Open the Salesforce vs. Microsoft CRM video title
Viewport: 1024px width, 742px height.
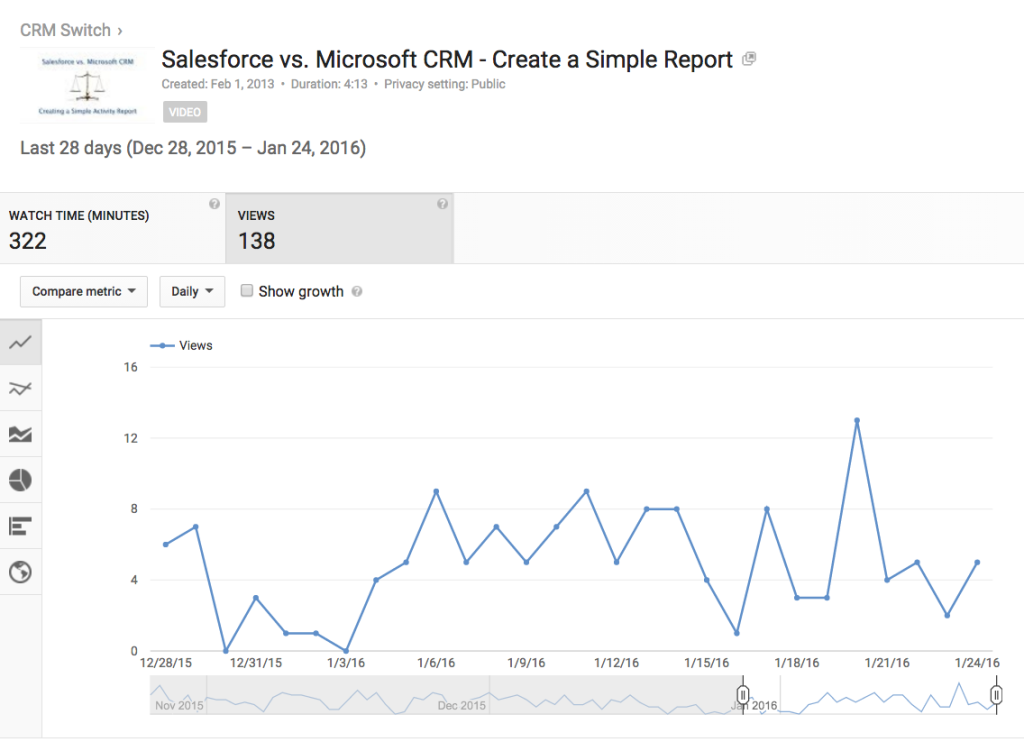tap(447, 59)
